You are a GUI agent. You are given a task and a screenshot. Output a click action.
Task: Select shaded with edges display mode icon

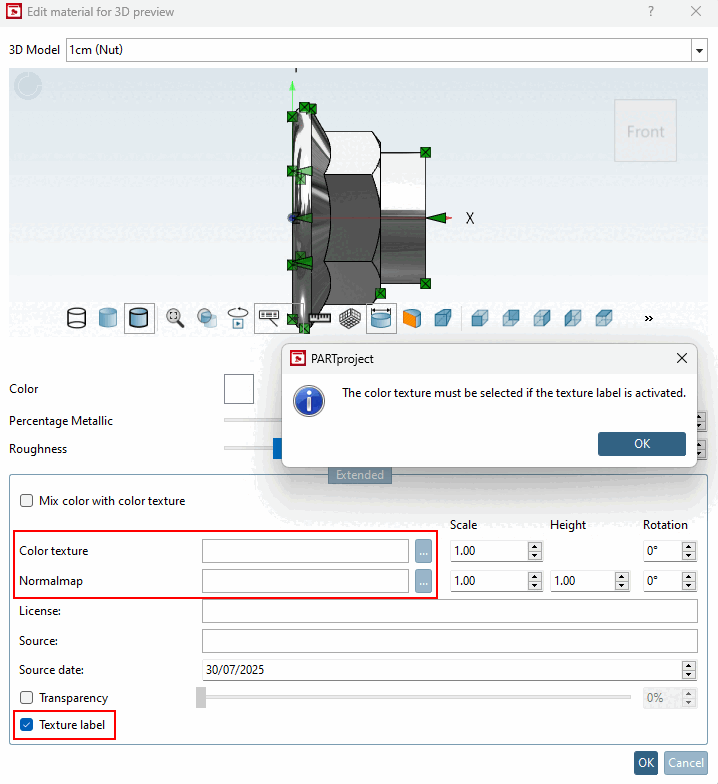[x=139, y=318]
